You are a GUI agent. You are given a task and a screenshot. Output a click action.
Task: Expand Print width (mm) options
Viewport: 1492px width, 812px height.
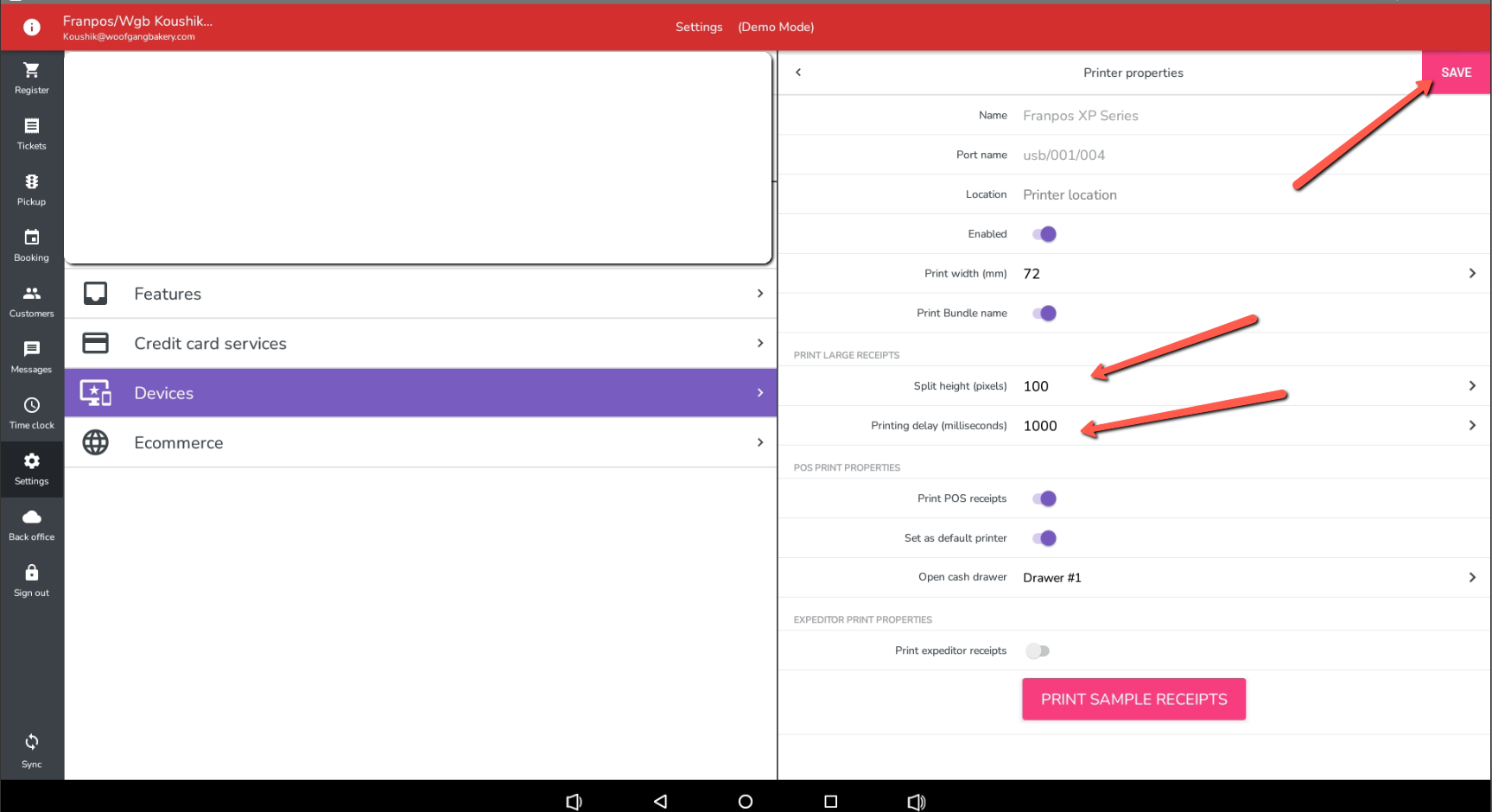tap(1471, 274)
